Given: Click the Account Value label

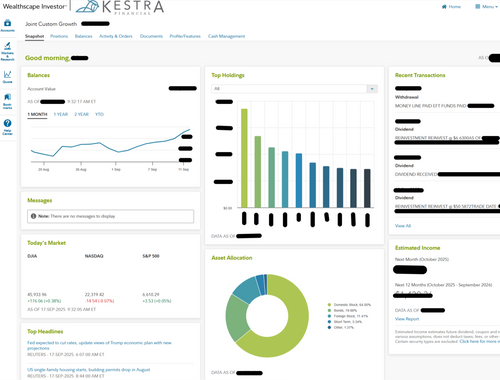Looking at the screenshot, I should [41, 89].
